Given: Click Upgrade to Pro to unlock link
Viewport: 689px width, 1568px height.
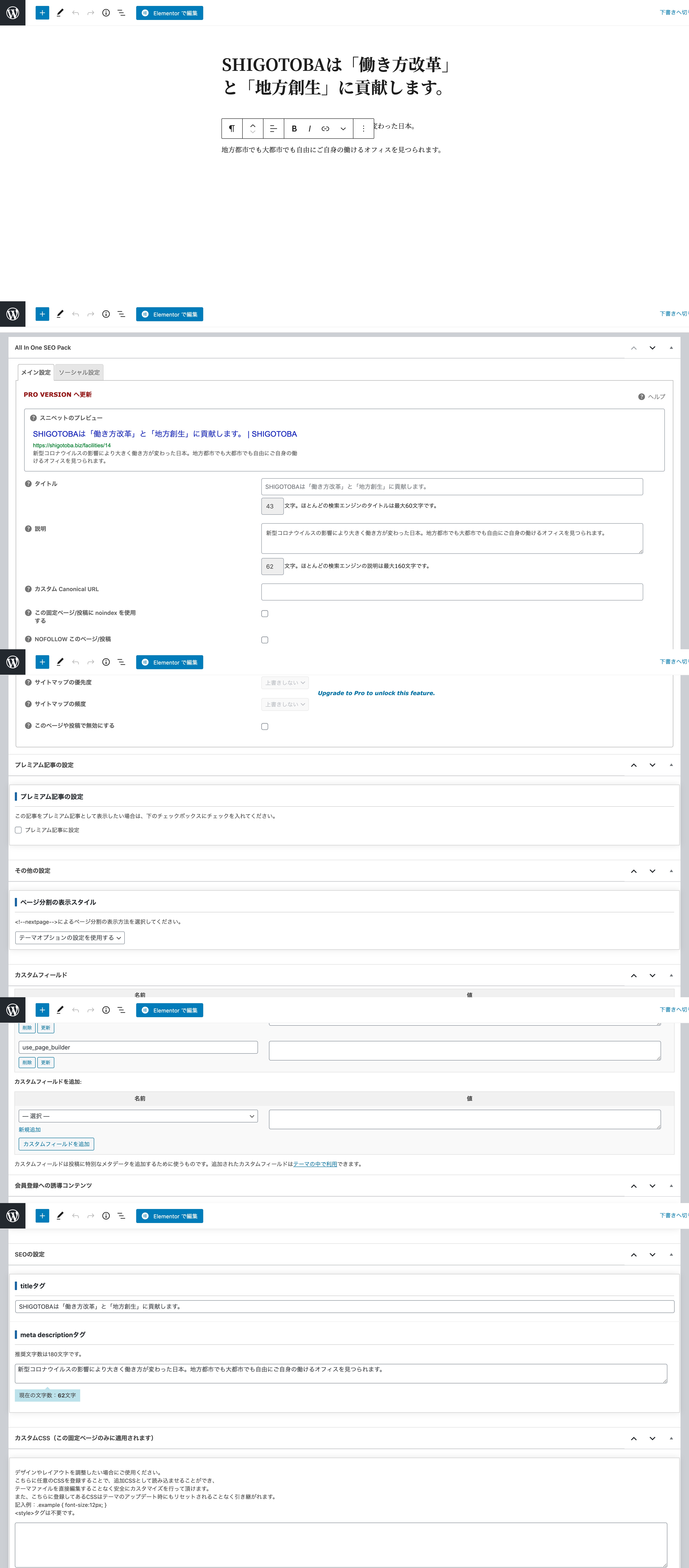Looking at the screenshot, I should point(376,693).
